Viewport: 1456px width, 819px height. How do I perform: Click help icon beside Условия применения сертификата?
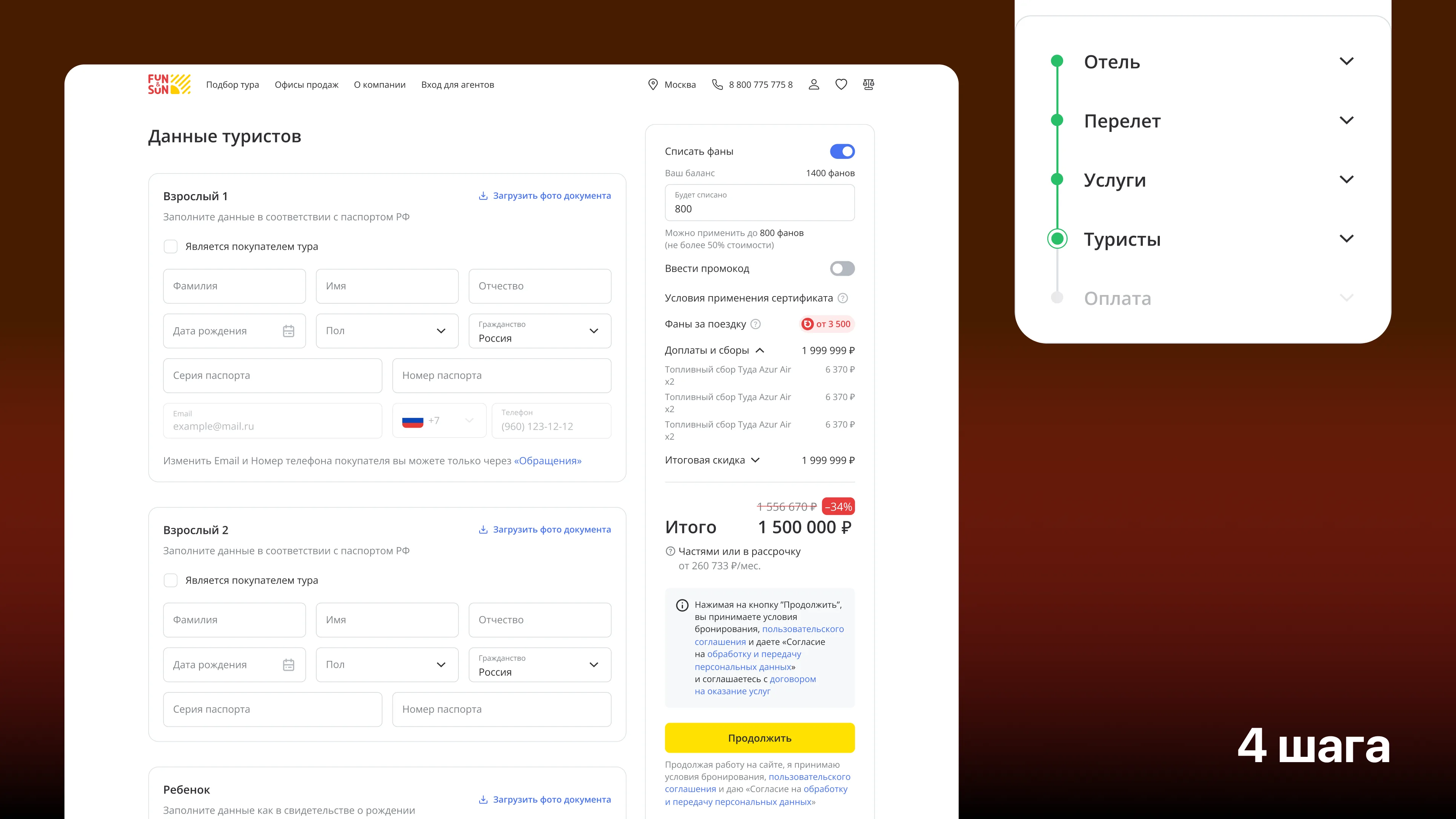tap(843, 298)
